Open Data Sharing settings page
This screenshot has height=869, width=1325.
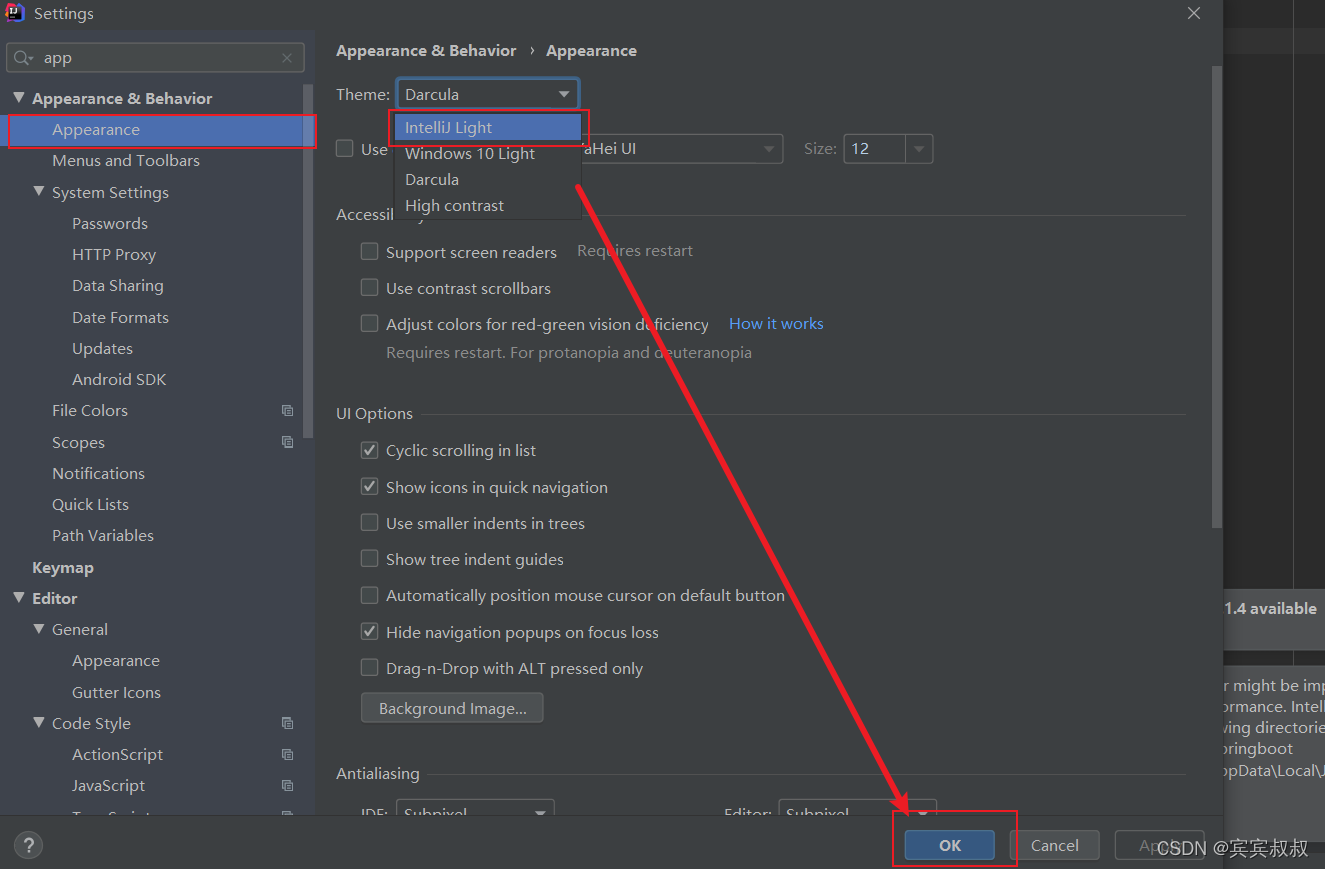(118, 285)
